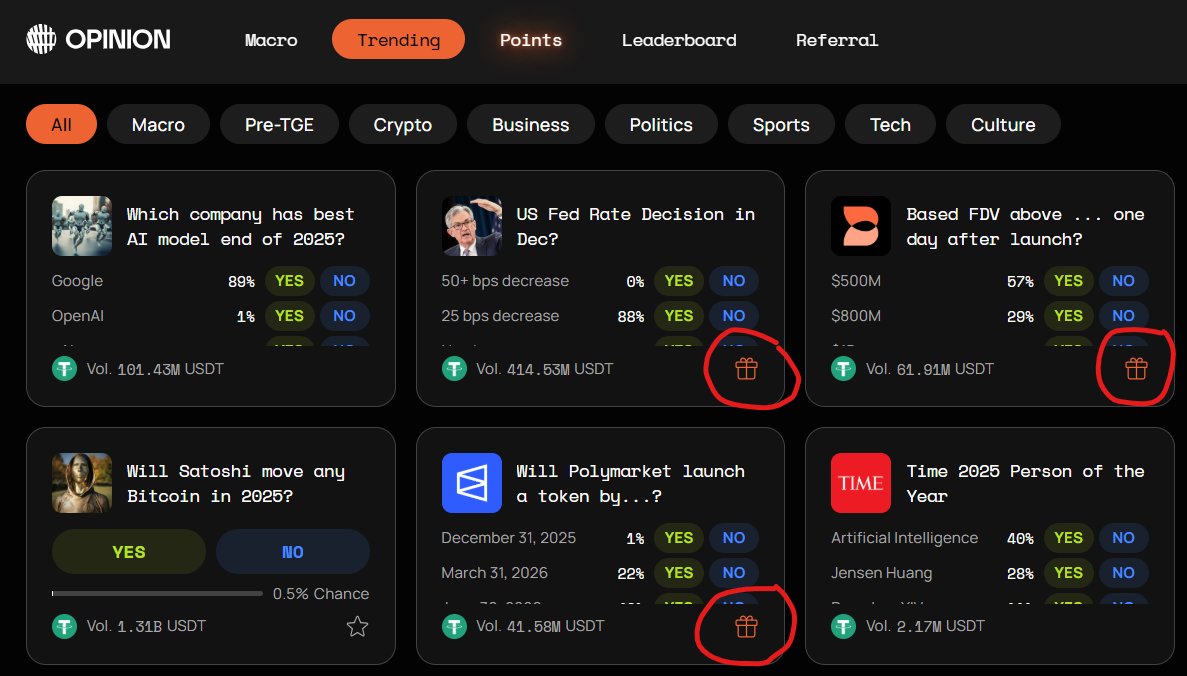
Task: Open the Referral page
Action: pos(837,40)
